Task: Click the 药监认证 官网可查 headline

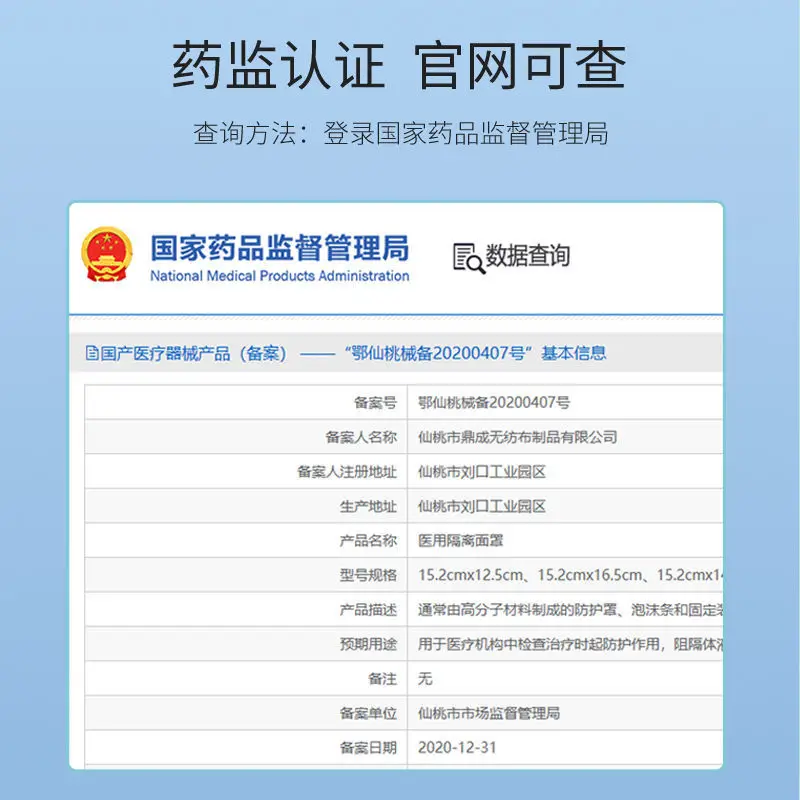Action: point(399,65)
